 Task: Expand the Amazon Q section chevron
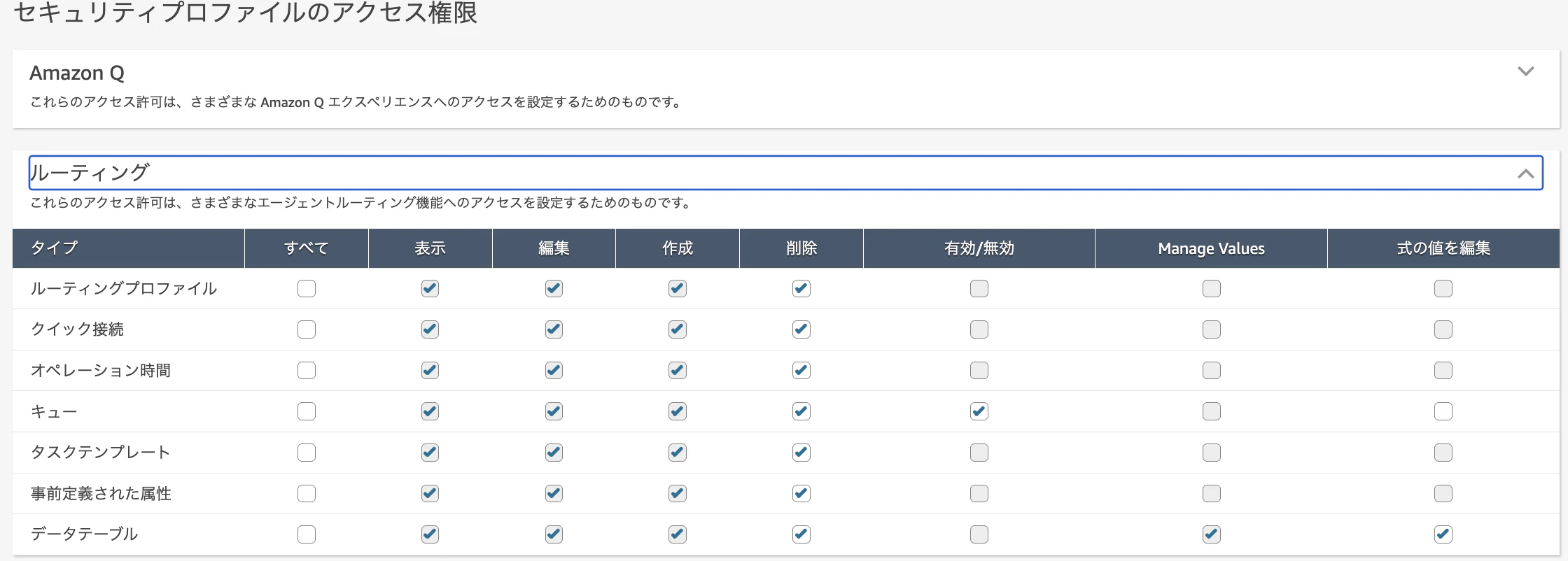point(1525,71)
